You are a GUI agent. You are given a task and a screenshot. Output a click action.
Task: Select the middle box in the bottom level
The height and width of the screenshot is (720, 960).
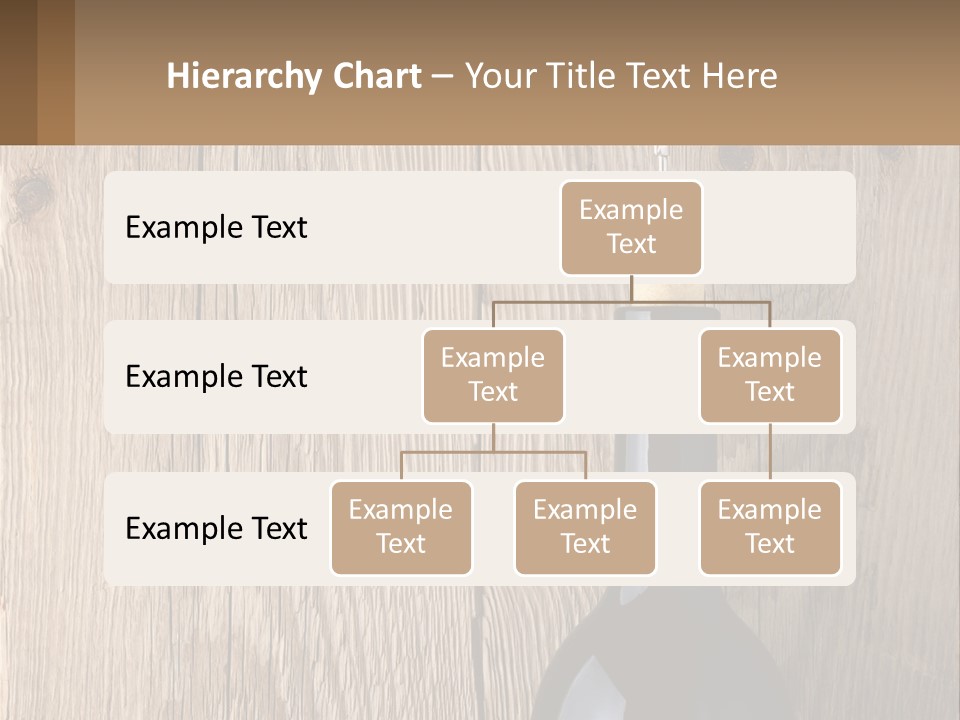(x=585, y=527)
